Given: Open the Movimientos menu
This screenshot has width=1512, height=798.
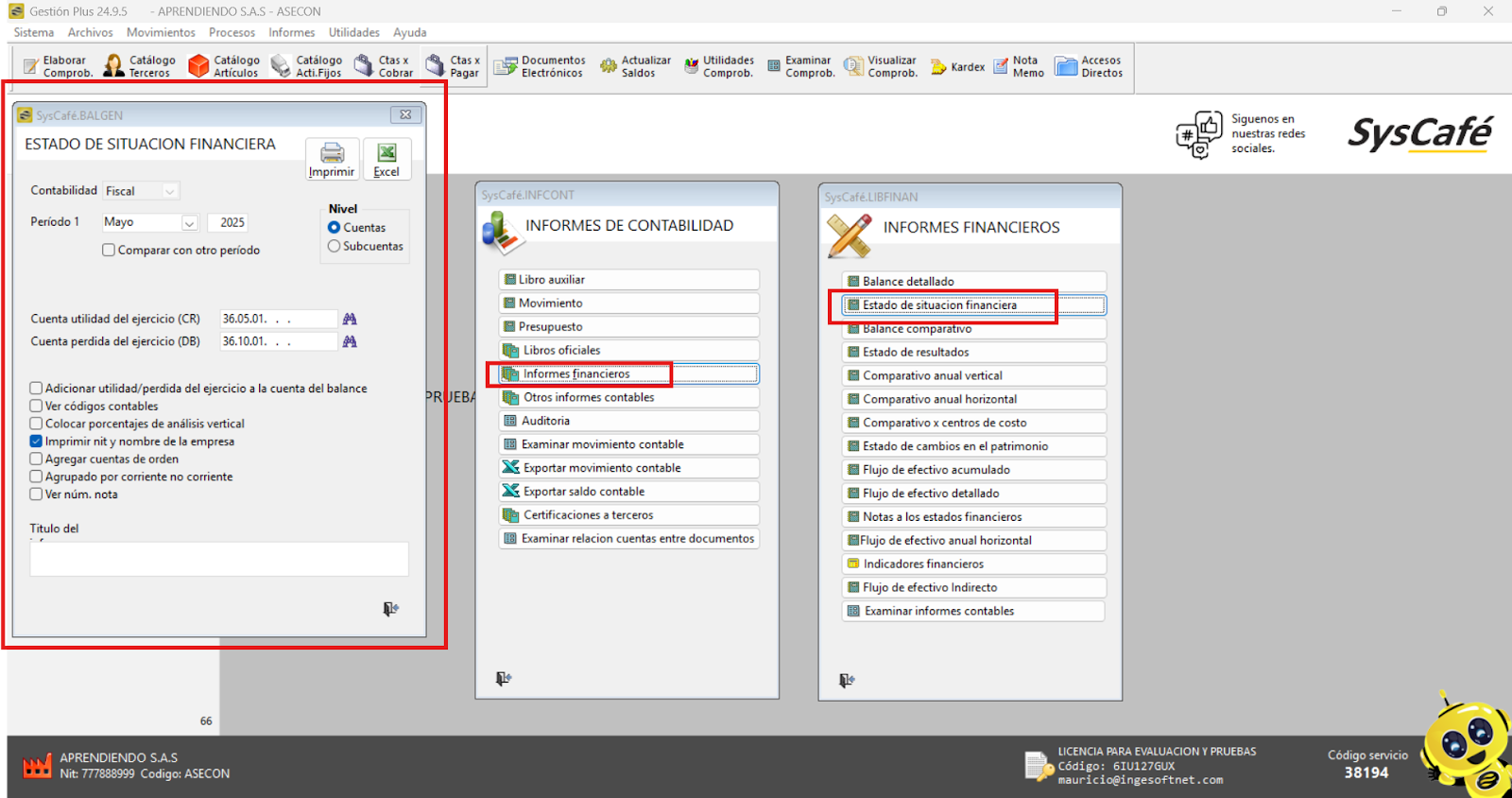Looking at the screenshot, I should pos(161,32).
